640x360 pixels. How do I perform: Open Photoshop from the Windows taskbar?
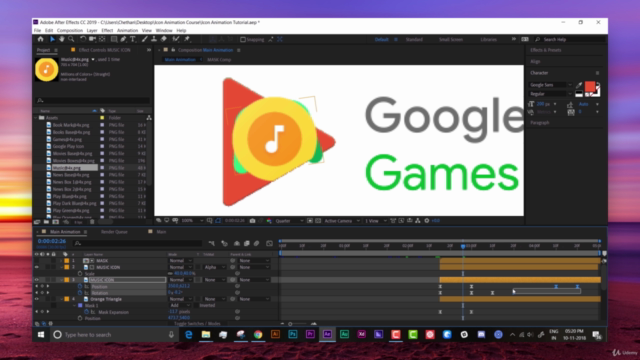point(293,334)
